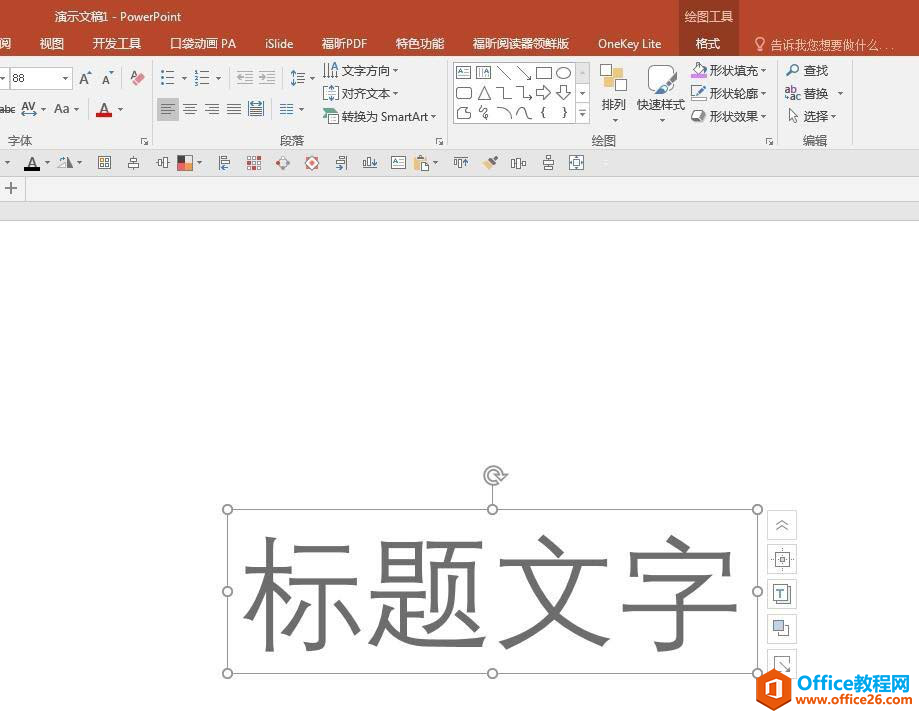Switch to the iSlide tab

[x=279, y=44]
